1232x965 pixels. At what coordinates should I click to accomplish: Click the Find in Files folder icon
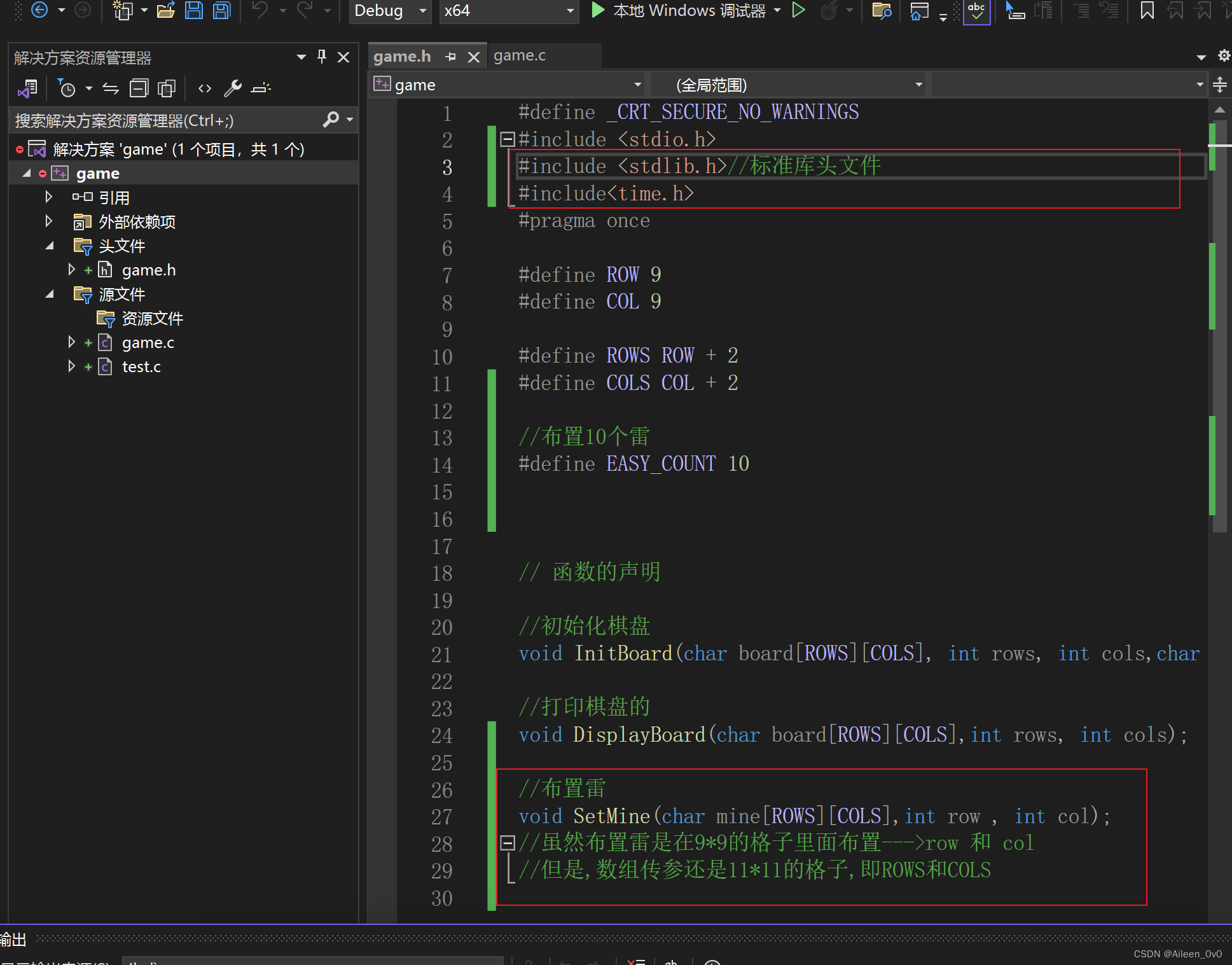882,10
